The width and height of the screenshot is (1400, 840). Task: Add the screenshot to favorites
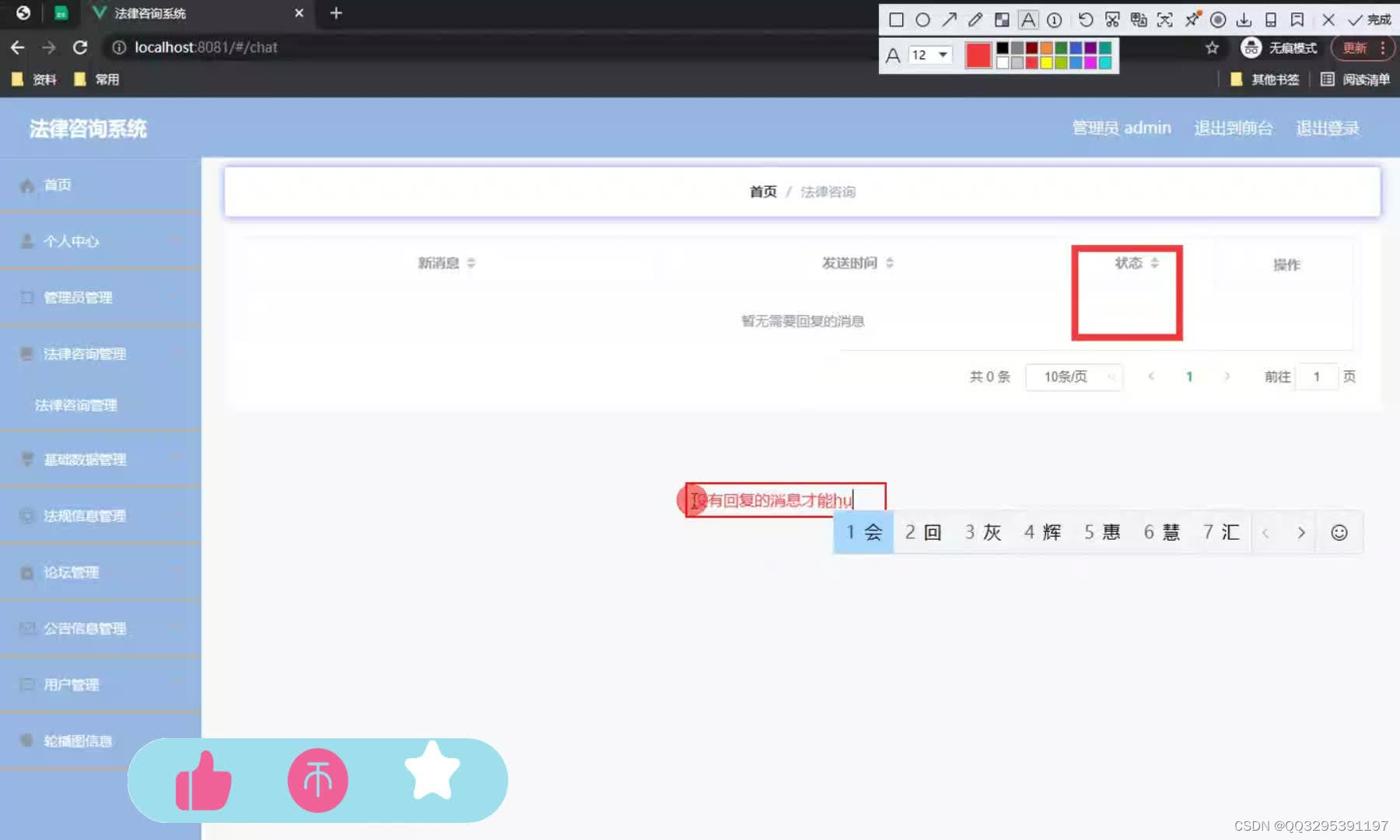[1297, 20]
